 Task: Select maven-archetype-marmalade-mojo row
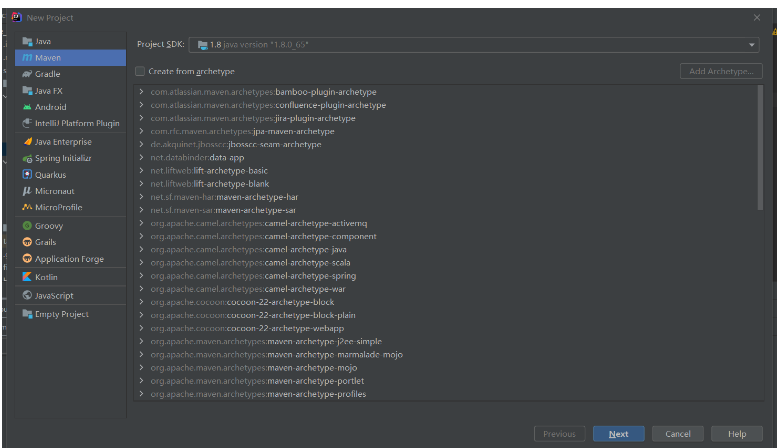445,354
